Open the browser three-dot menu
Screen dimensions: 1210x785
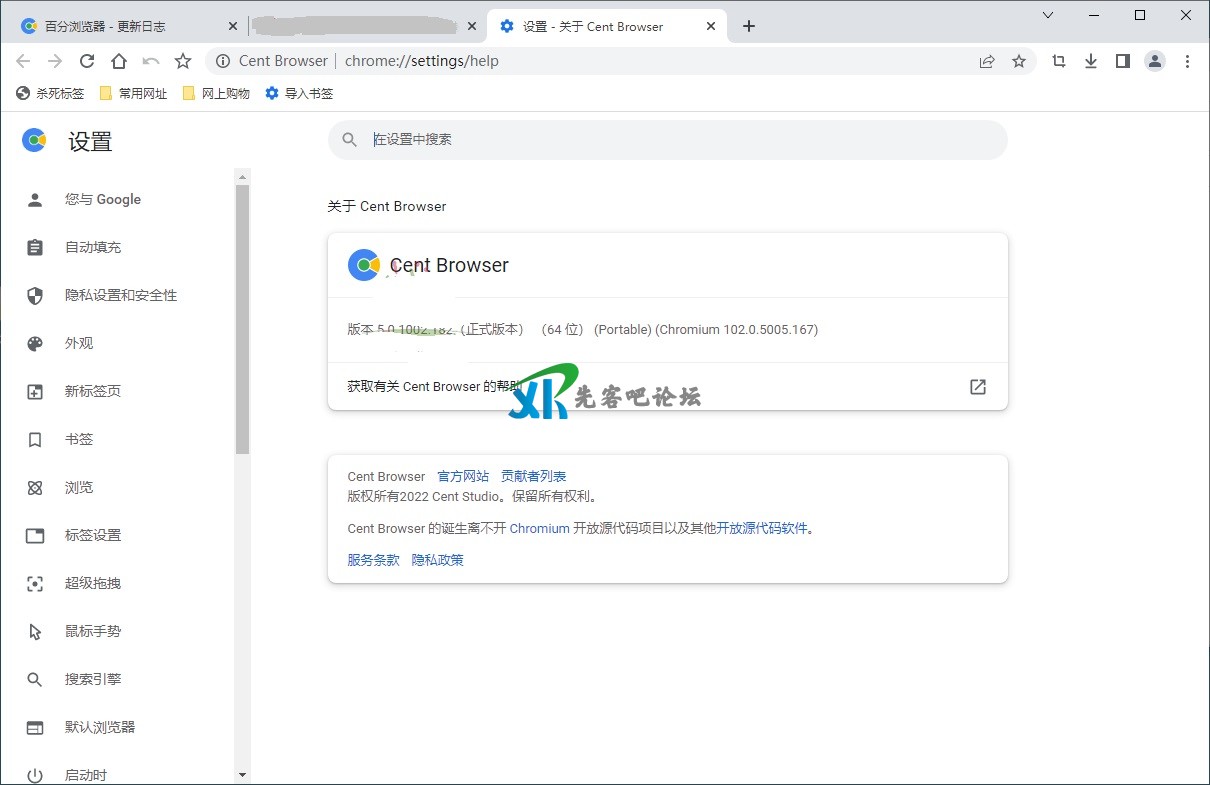1187,61
